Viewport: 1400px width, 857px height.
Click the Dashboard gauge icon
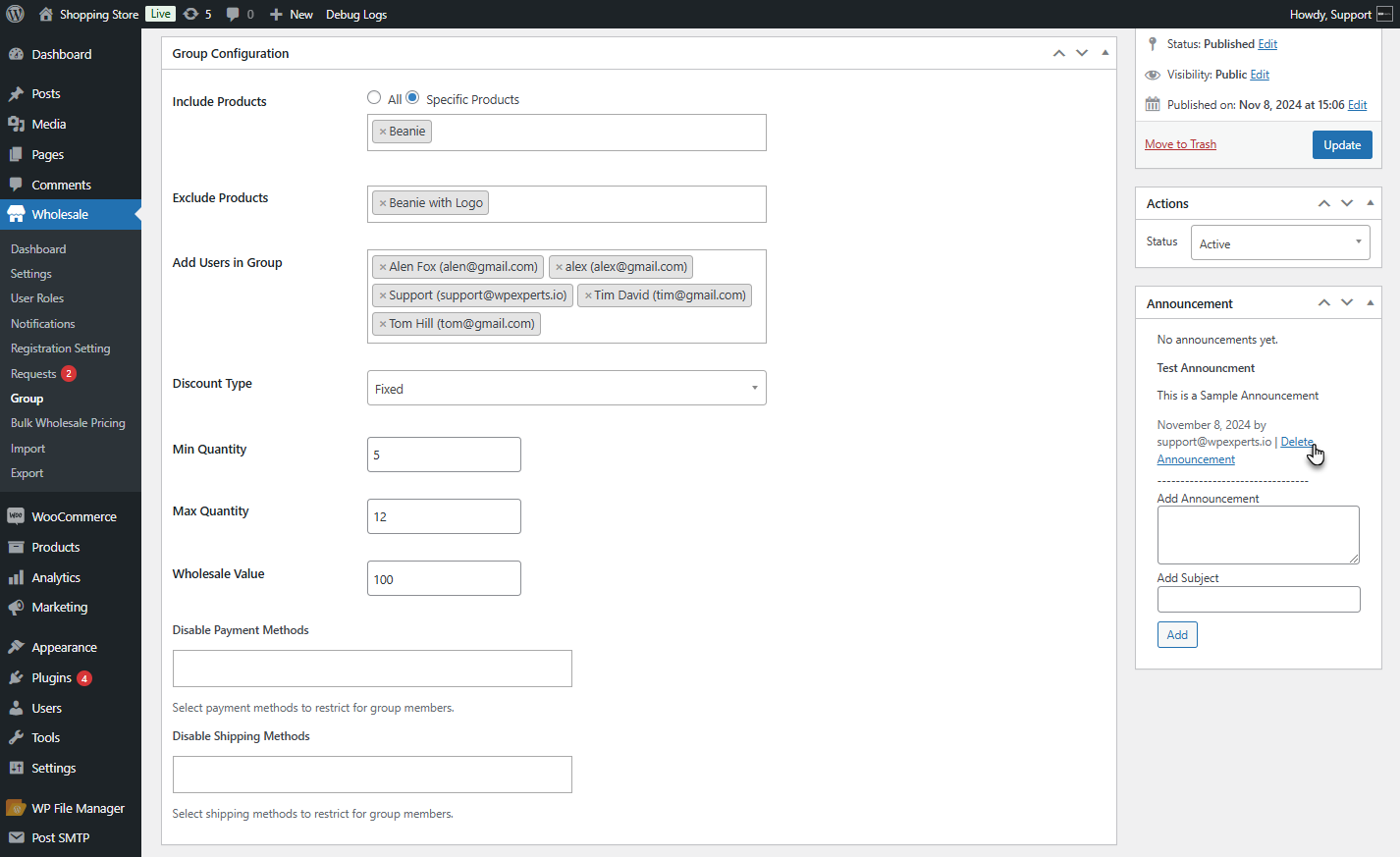[16, 54]
